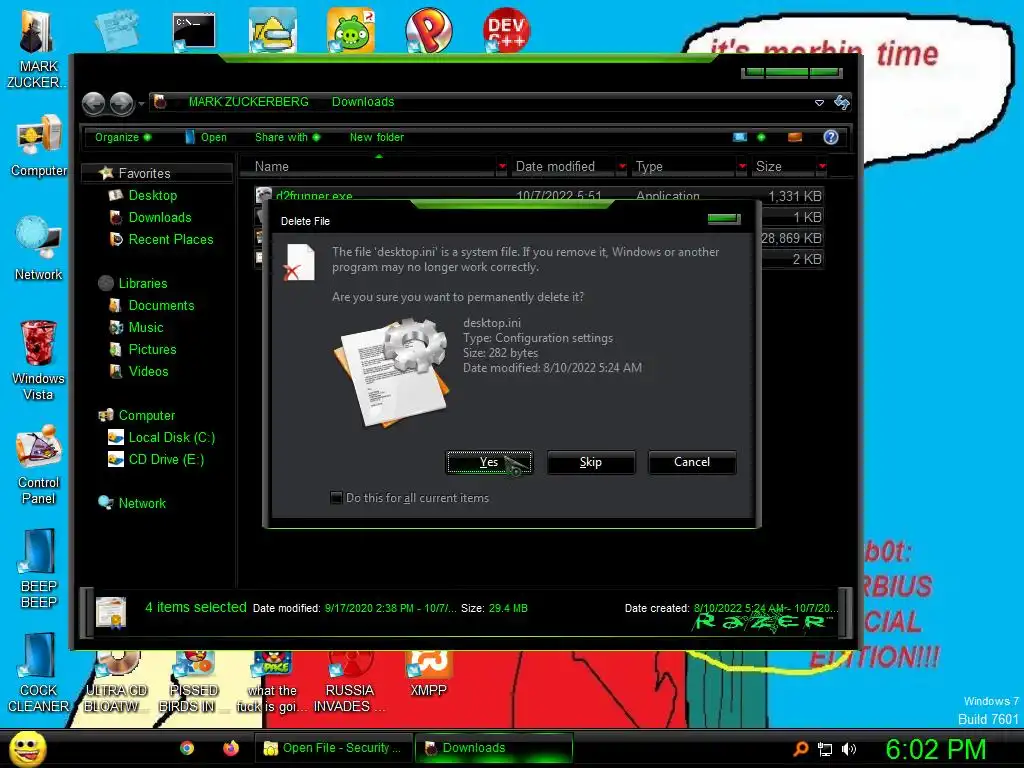1024x768 pixels.
Task: Open the Share with menu
Action: [287, 137]
